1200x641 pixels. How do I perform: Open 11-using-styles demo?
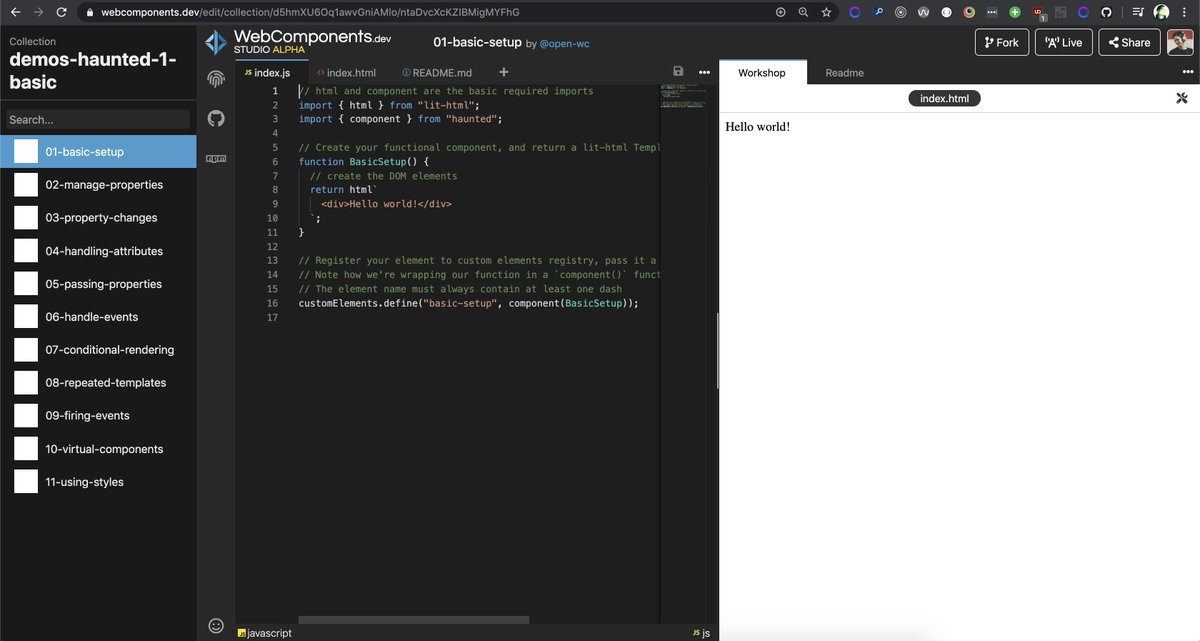(98, 481)
